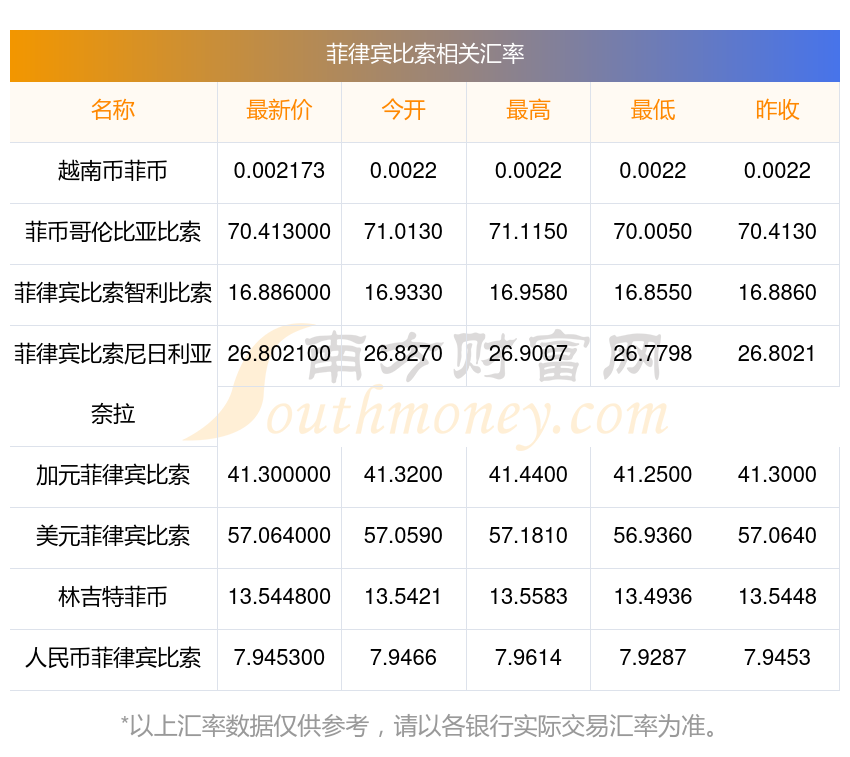This screenshot has width=850, height=757.
Task: Click the latest price 57.064000
Action: (279, 536)
